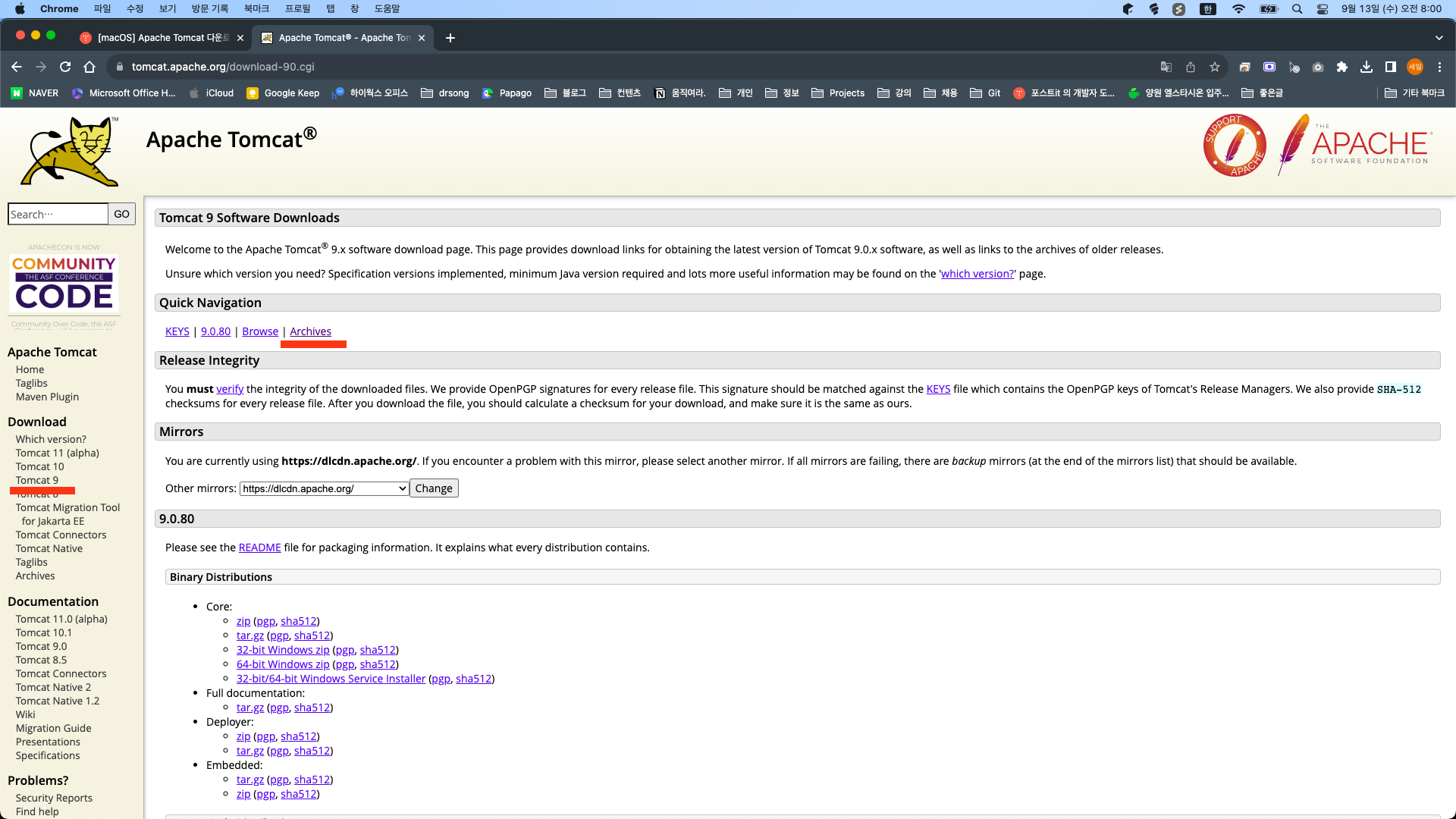Open the Maven Plugin sidebar link
This screenshot has width=1456, height=819.
(47, 397)
